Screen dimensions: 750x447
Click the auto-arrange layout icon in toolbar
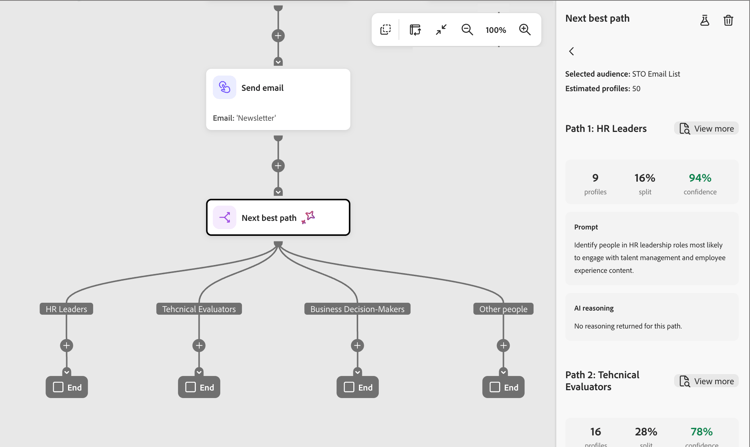click(415, 30)
